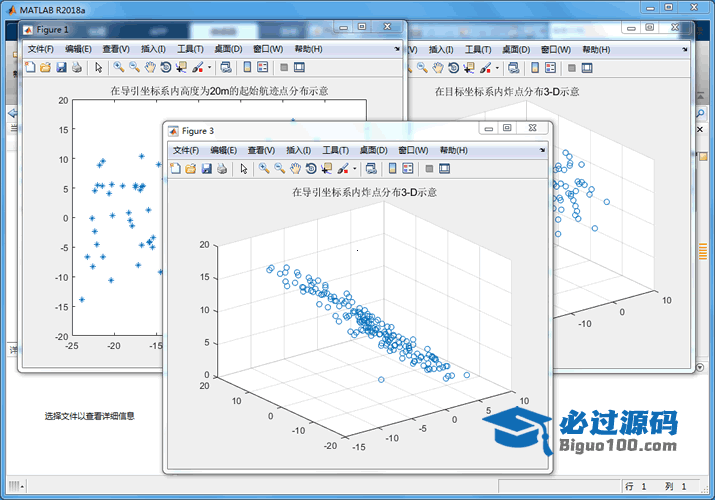The image size is (715, 500).
Task: Click MATLAB search magnifier icon at right edge
Action: coord(701,113)
